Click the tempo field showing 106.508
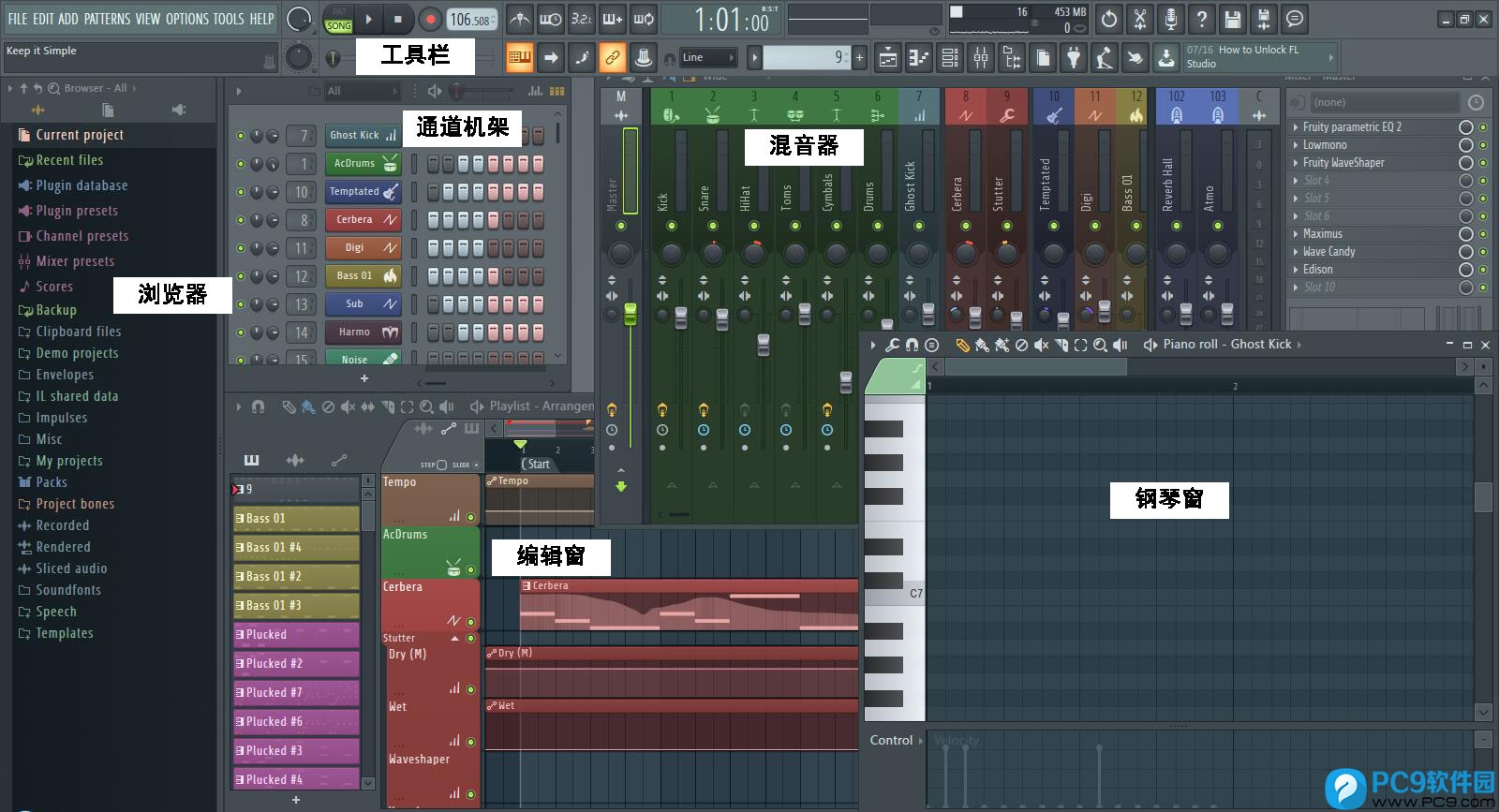1499x812 pixels. tap(470, 19)
